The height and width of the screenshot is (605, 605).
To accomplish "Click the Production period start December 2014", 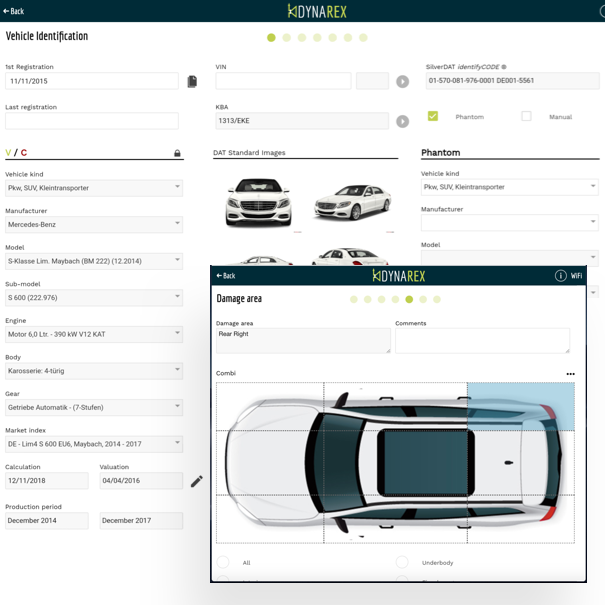I will 47,521.
